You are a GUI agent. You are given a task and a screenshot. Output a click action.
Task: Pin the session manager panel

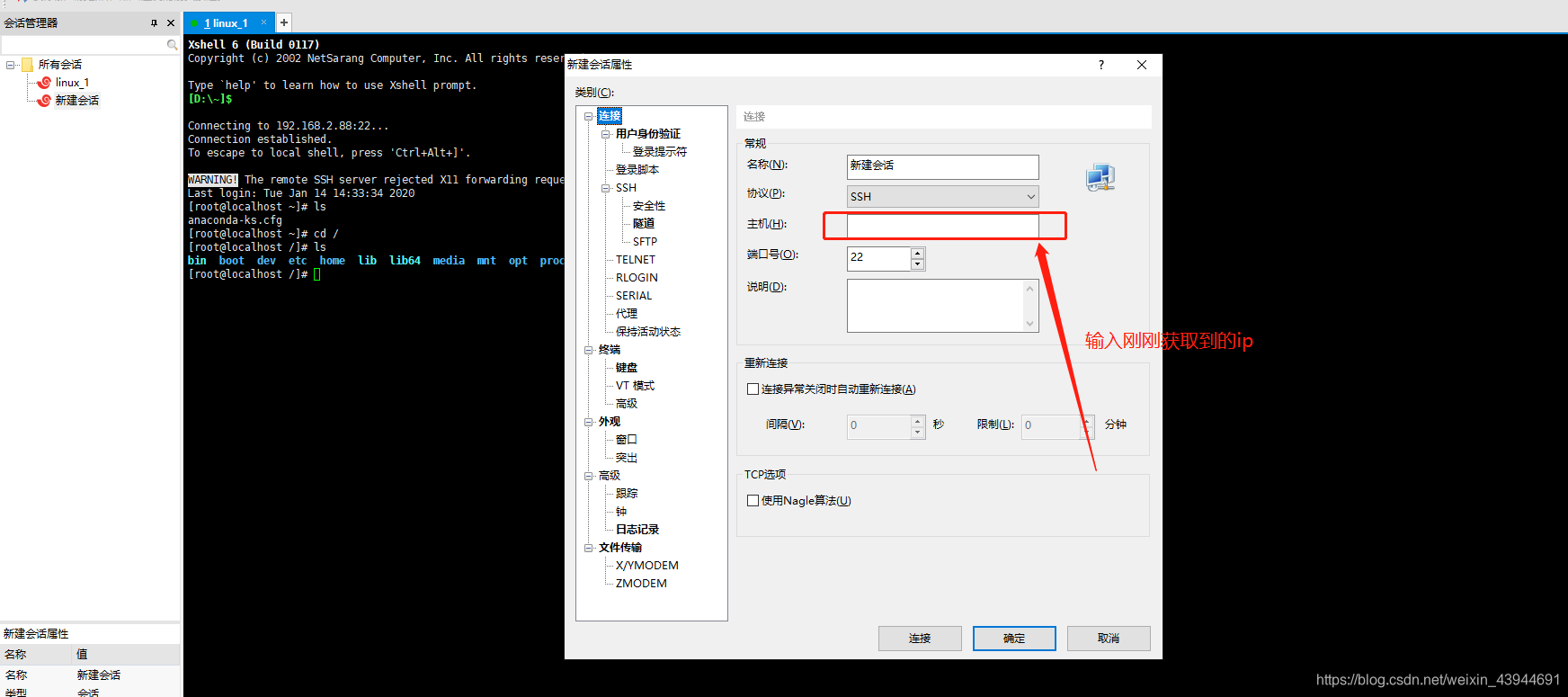[x=155, y=22]
